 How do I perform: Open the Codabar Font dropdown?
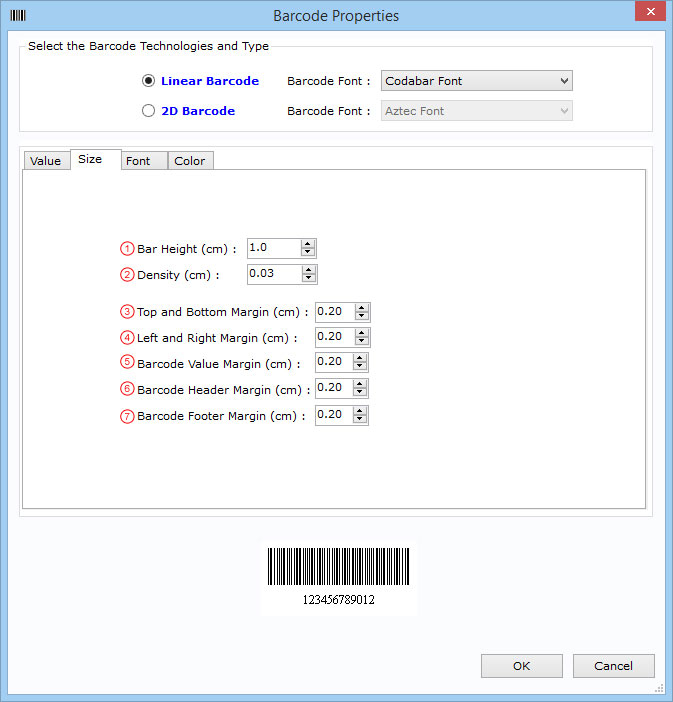point(476,81)
